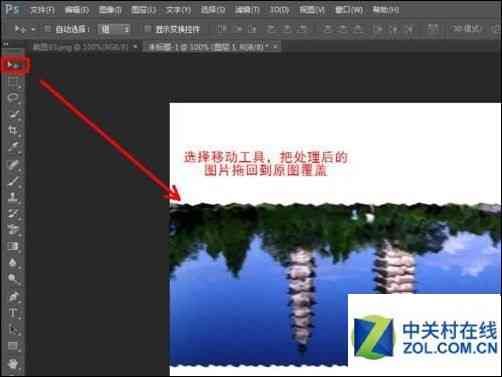
Task: Select the Rectangular Marquee tool
Action: point(13,81)
